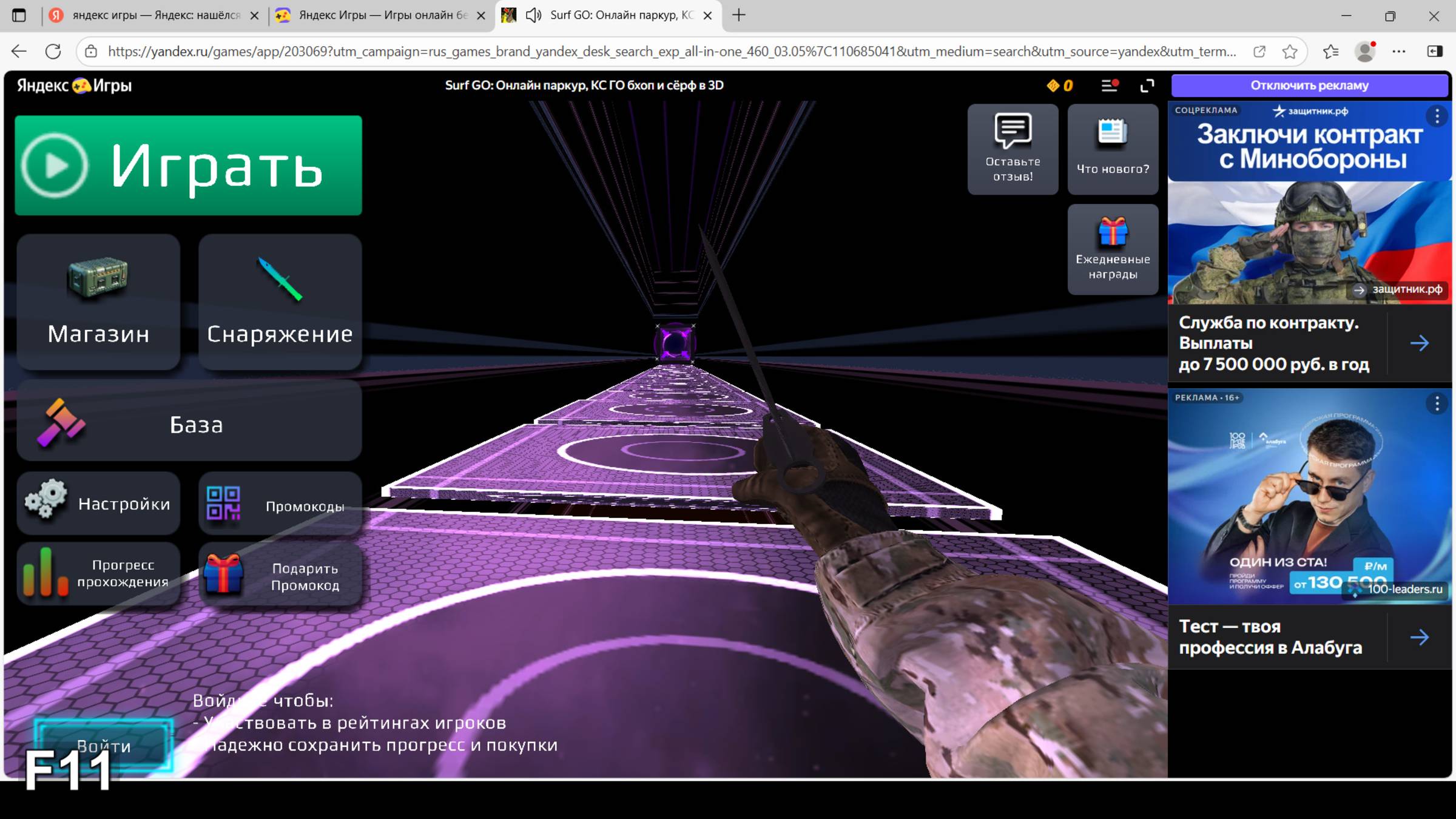Image resolution: width=1456 pixels, height=819 pixels.
Task: Toggle game fullscreen expand icon
Action: pos(1147,86)
